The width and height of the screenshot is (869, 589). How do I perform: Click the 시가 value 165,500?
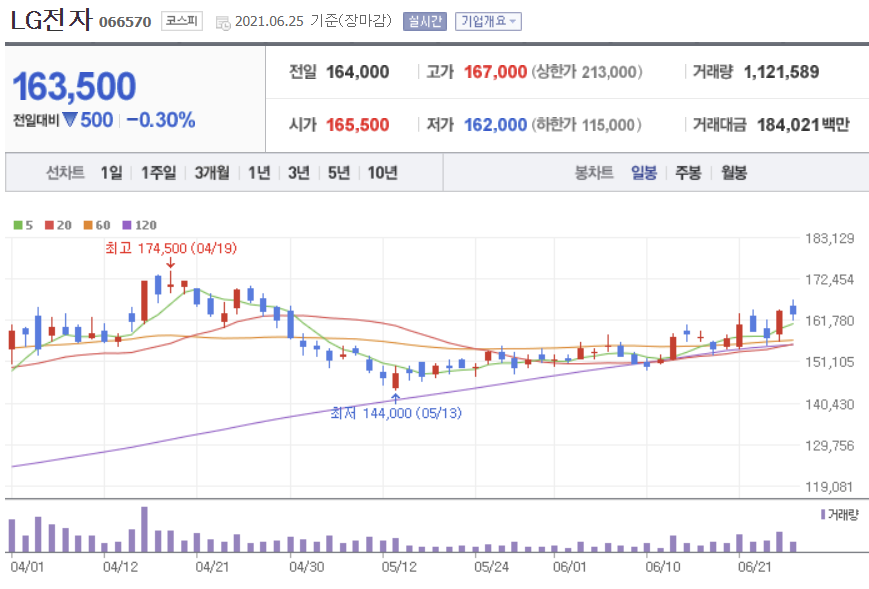[x=357, y=125]
